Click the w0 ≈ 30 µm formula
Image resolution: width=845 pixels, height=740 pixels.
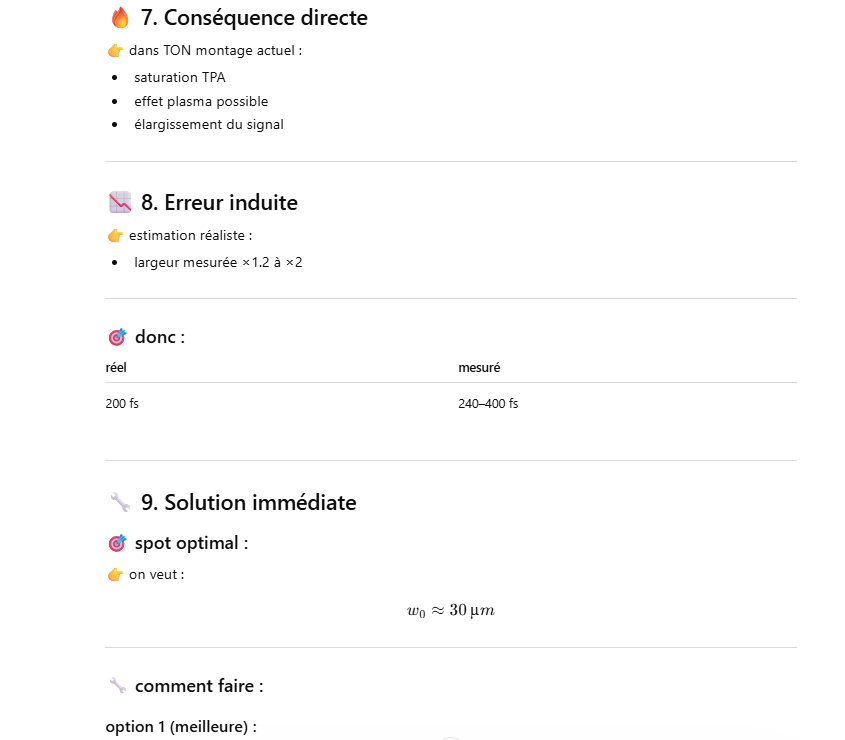pos(450,611)
